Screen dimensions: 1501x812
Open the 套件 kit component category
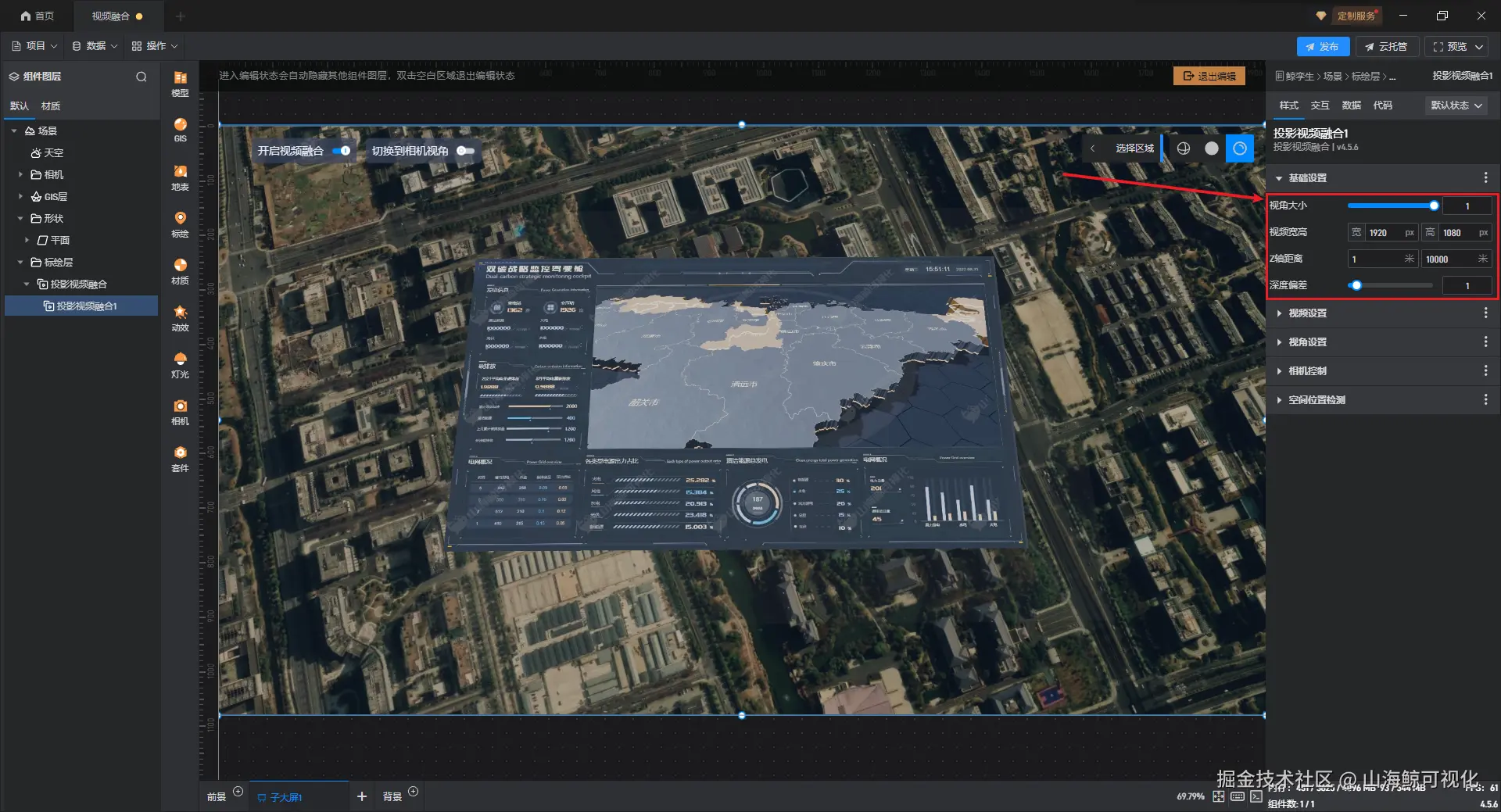[x=180, y=459]
